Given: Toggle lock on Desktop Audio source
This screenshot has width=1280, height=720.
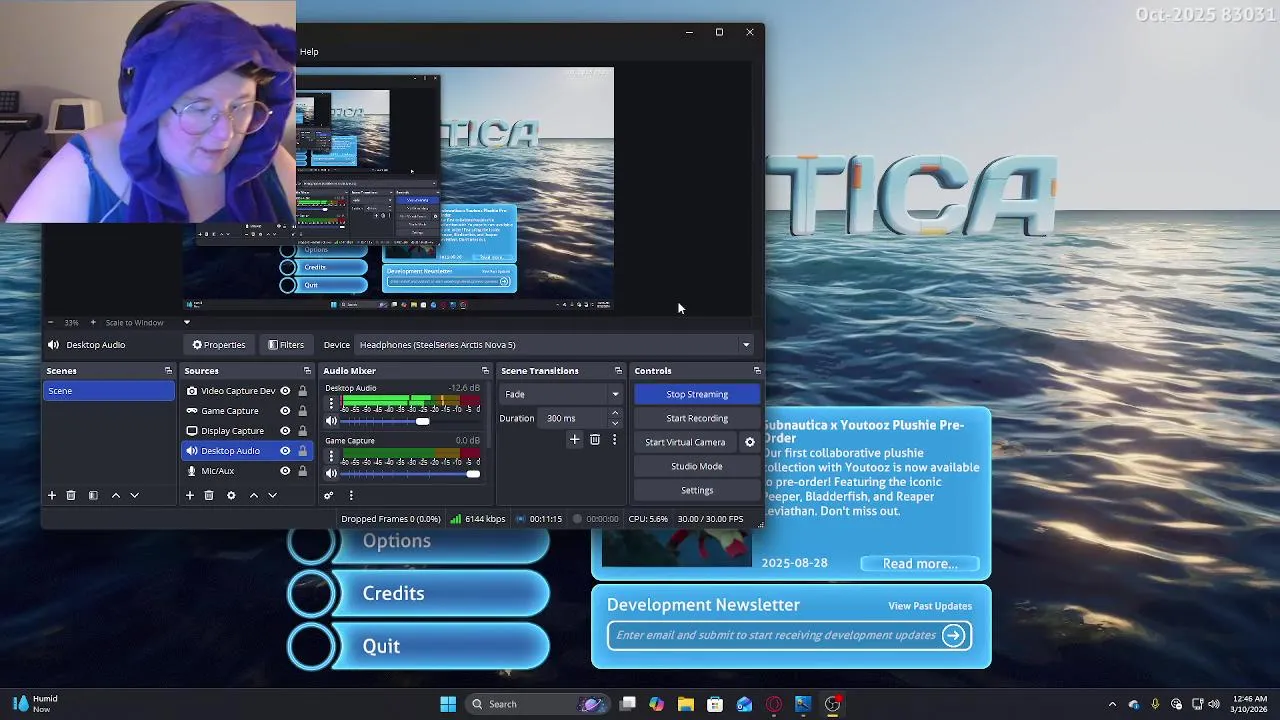Looking at the screenshot, I should click(x=302, y=451).
